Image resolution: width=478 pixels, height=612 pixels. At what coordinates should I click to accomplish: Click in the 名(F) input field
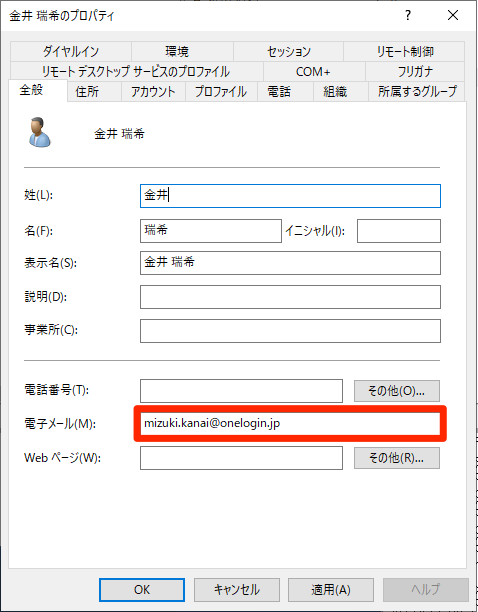[x=211, y=231]
